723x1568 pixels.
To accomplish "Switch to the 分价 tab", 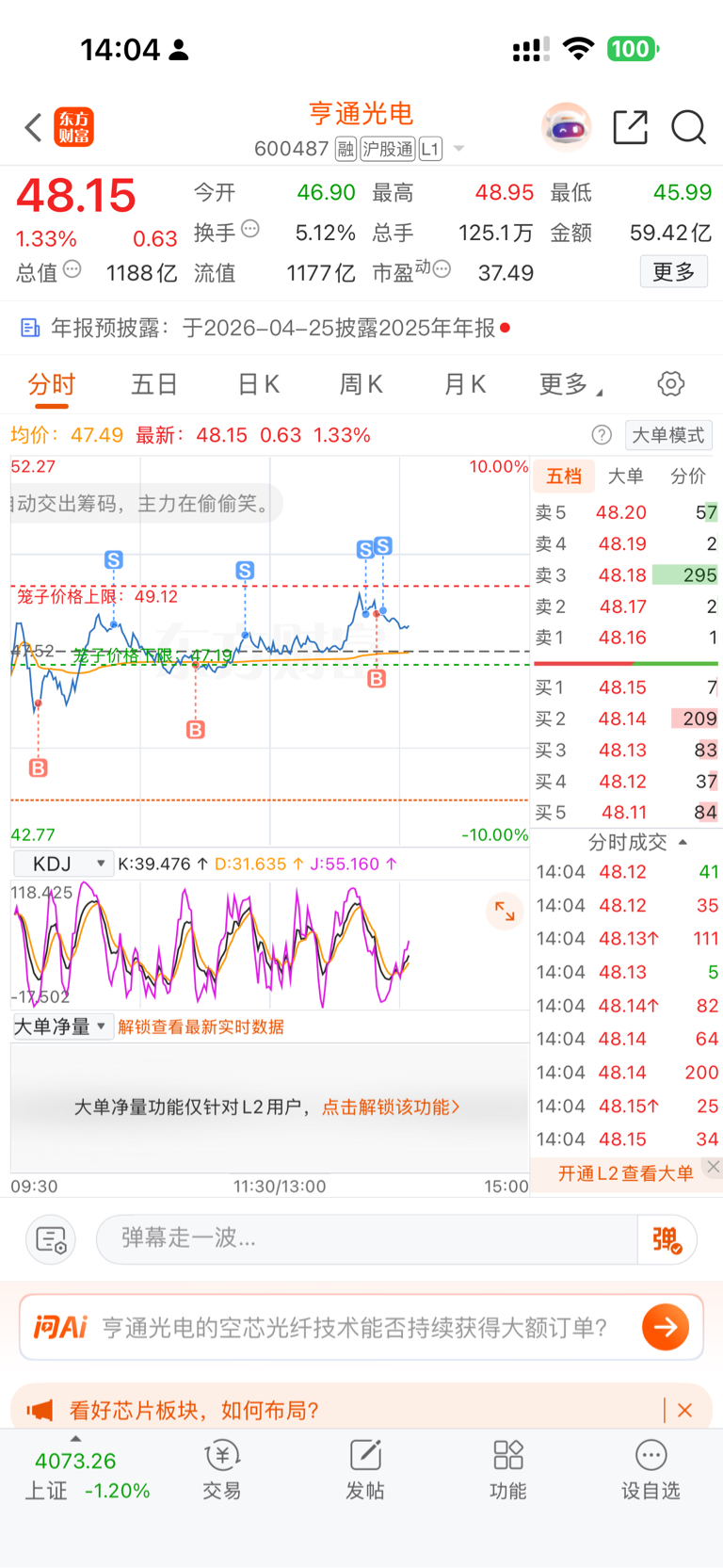I will (688, 476).
